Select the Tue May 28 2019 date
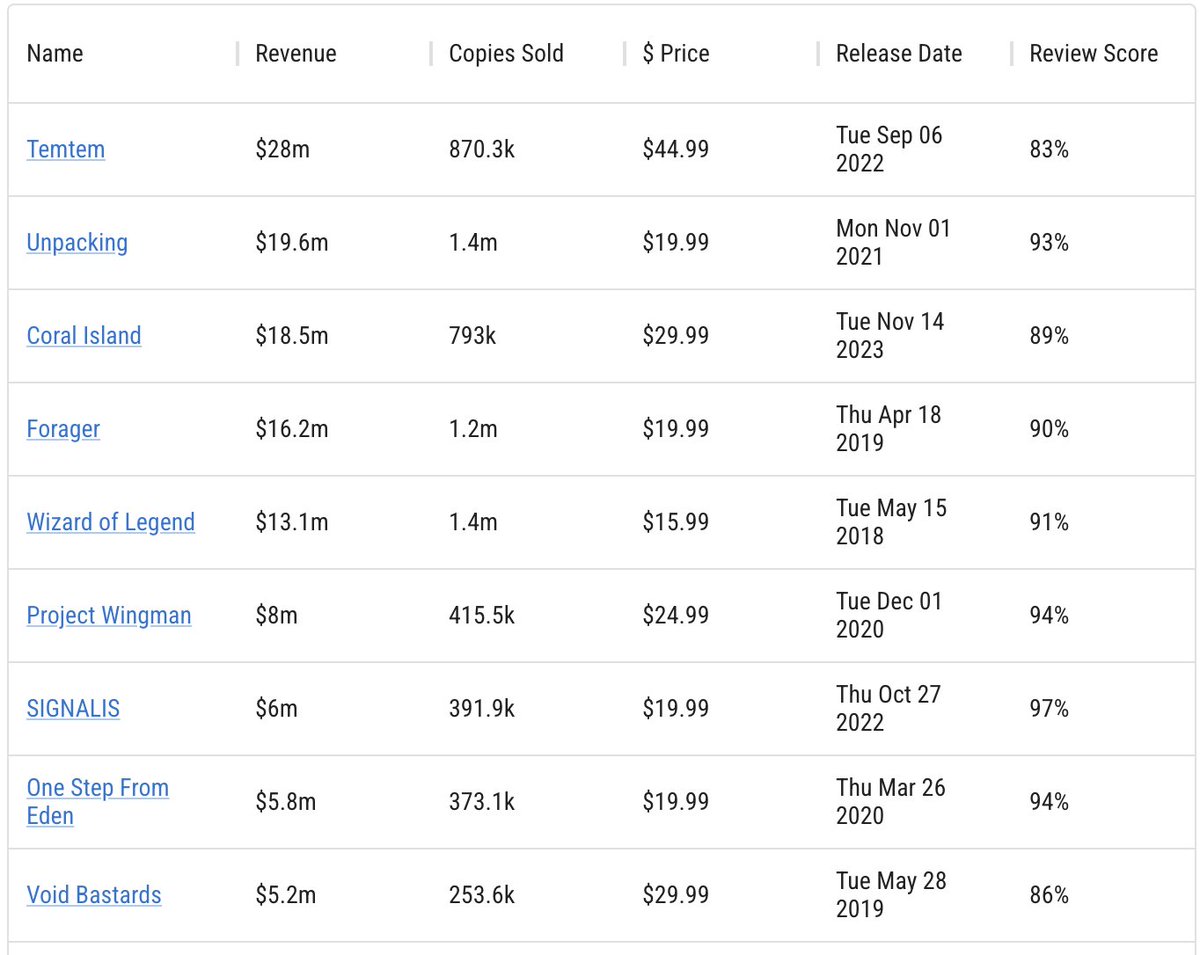Viewport: 1200px width, 955px height. pyautogui.click(x=892, y=894)
